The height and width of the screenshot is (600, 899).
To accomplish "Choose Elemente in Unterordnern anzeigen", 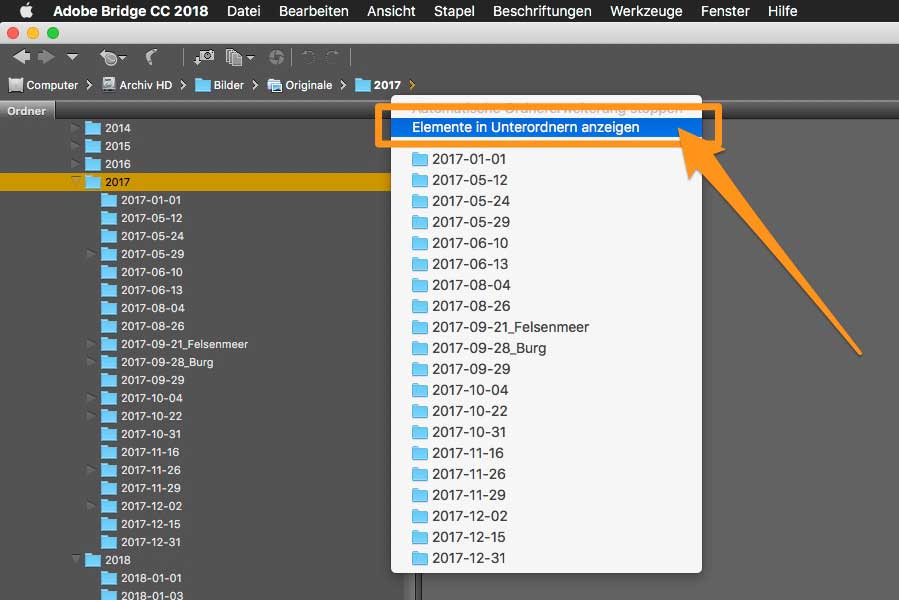I will pyautogui.click(x=546, y=127).
